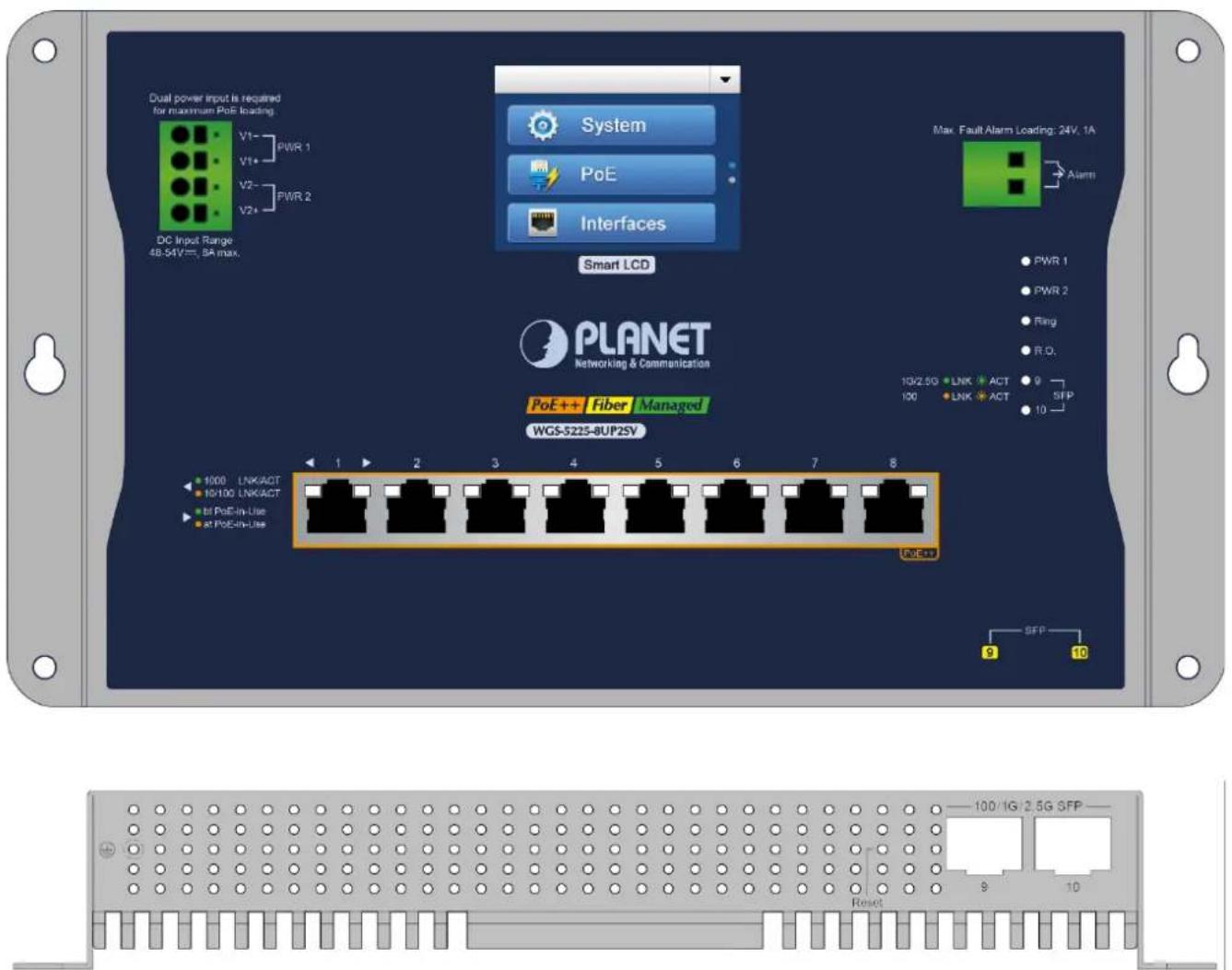Click RJ45 port 4
The width and height of the screenshot is (1232, 970).
pyautogui.click(x=575, y=508)
